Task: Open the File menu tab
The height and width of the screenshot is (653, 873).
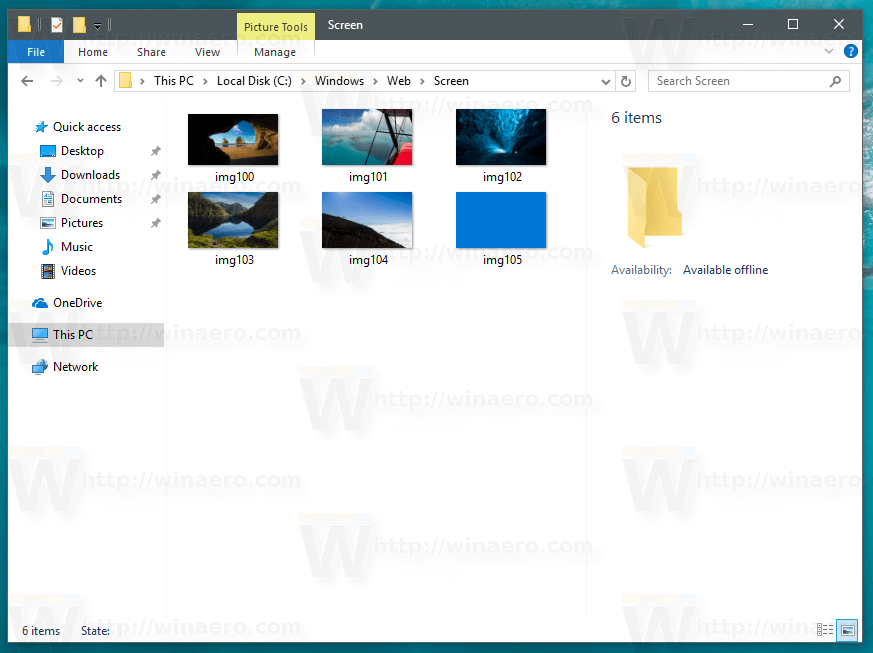Action: 36,52
